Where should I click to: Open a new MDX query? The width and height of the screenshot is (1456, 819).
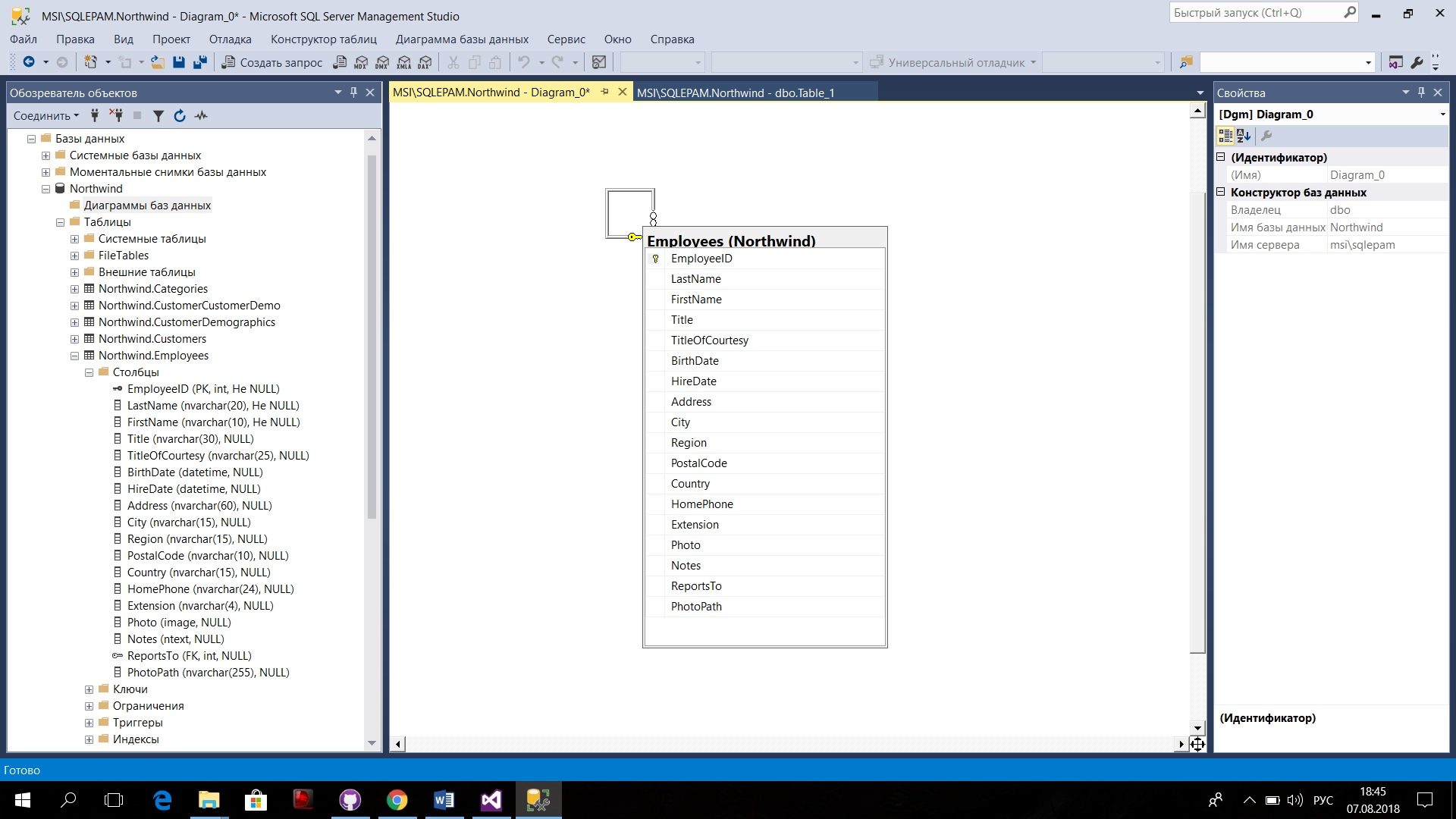tap(361, 62)
